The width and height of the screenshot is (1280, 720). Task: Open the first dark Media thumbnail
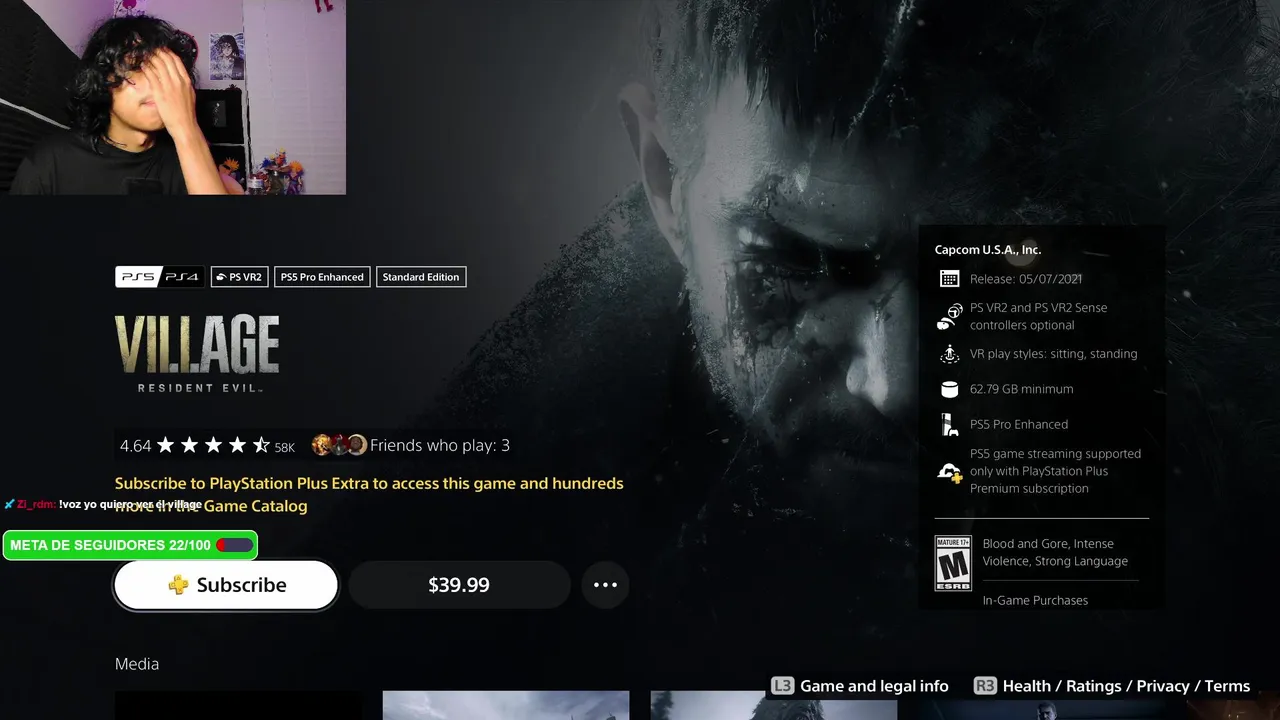click(238, 705)
